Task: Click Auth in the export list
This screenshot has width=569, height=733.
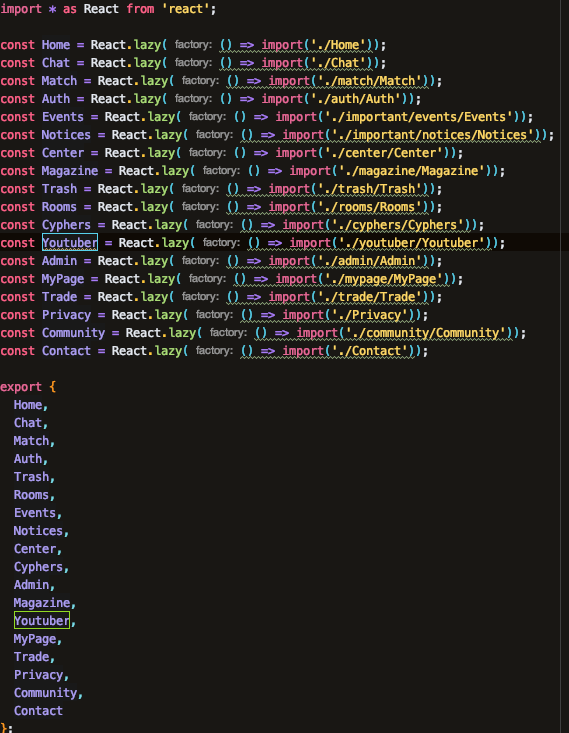Action: tap(28, 459)
